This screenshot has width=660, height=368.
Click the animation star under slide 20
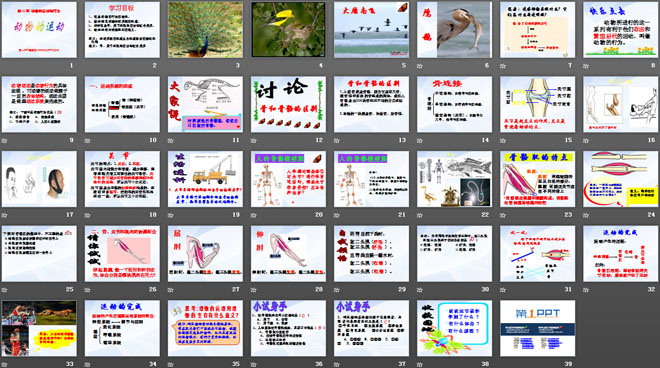253,215
